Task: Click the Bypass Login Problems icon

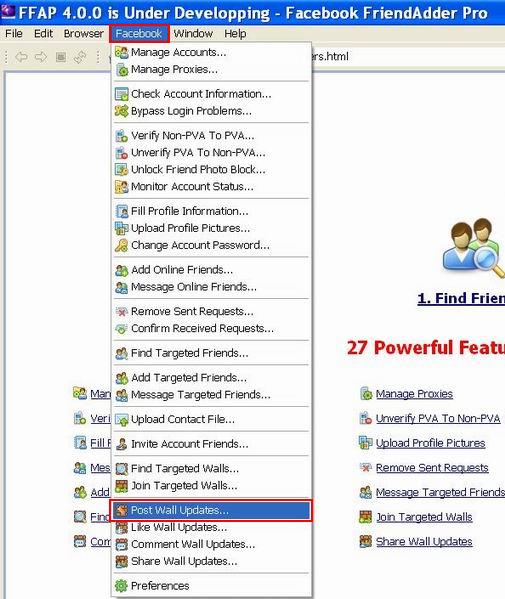Action: click(121, 111)
